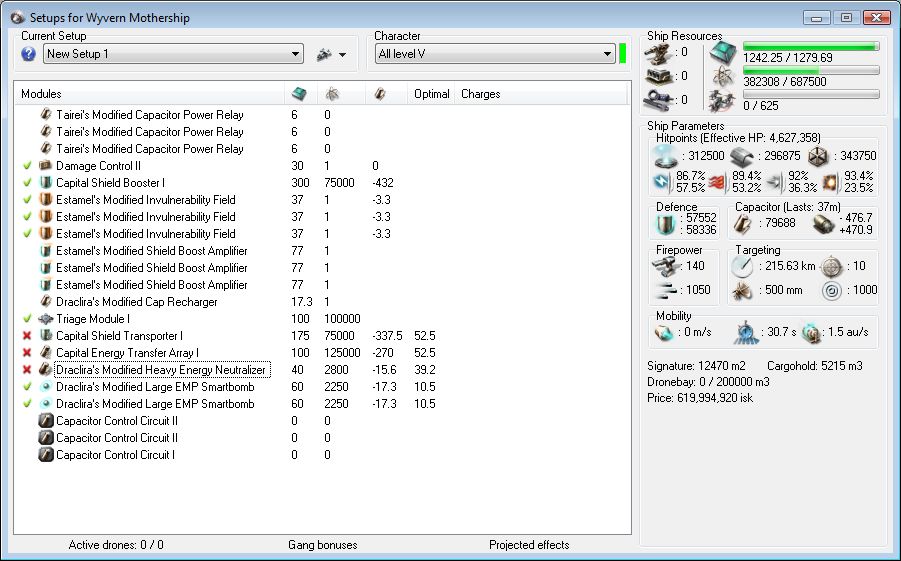The height and width of the screenshot is (561, 901).
Task: Click the CPU usage progress bar
Action: tap(811, 46)
